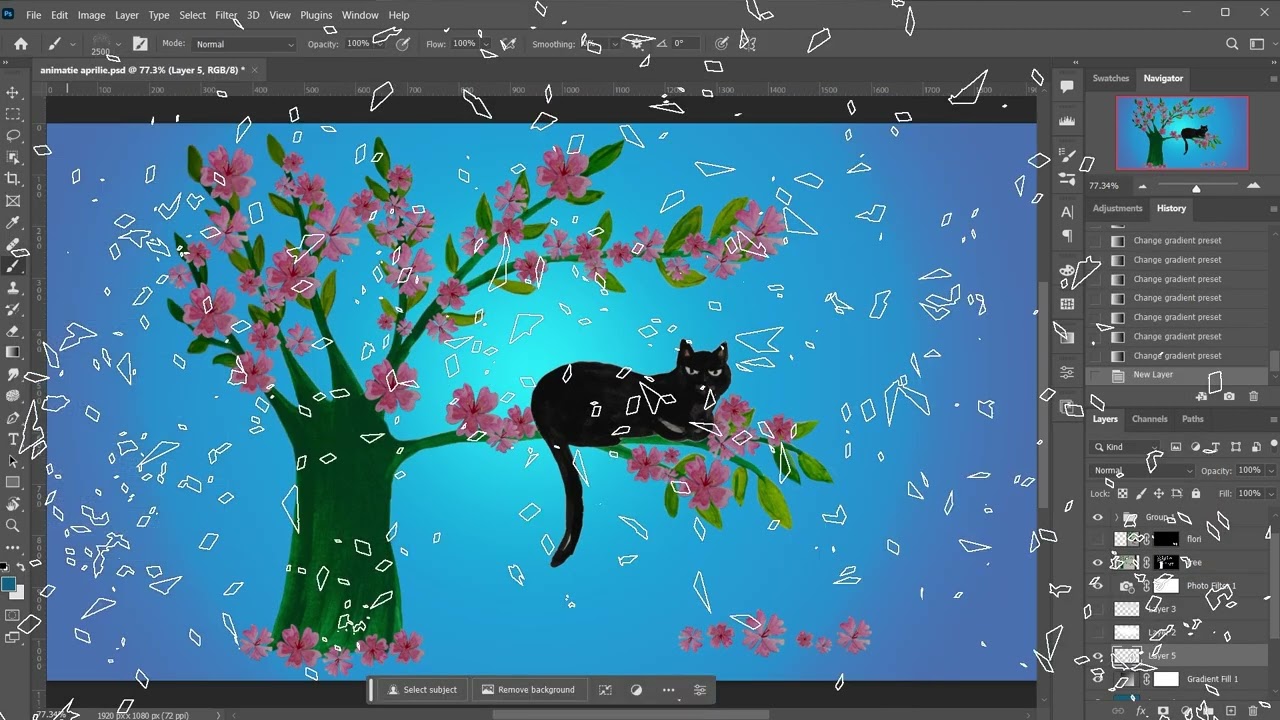Select the Crop tool
Image resolution: width=1280 pixels, height=720 pixels.
(13, 179)
